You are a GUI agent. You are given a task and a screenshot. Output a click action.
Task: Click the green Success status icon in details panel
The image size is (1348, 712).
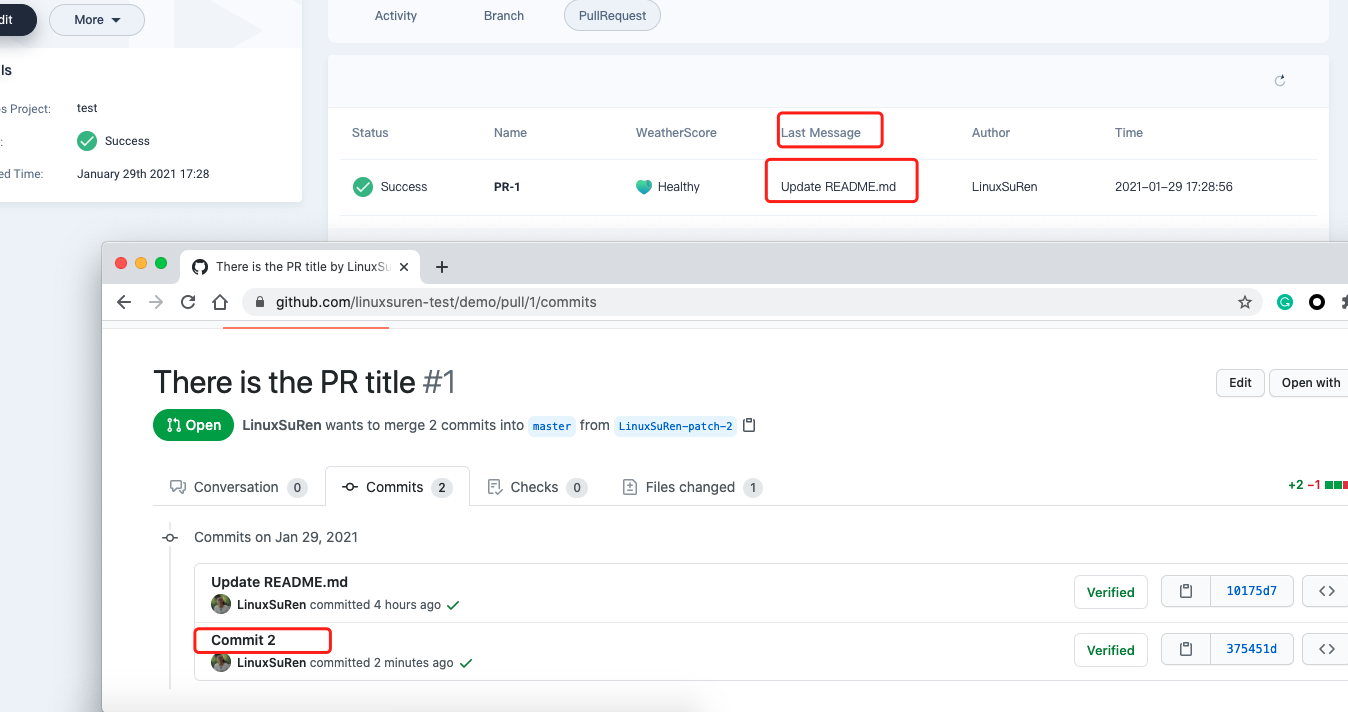87,141
